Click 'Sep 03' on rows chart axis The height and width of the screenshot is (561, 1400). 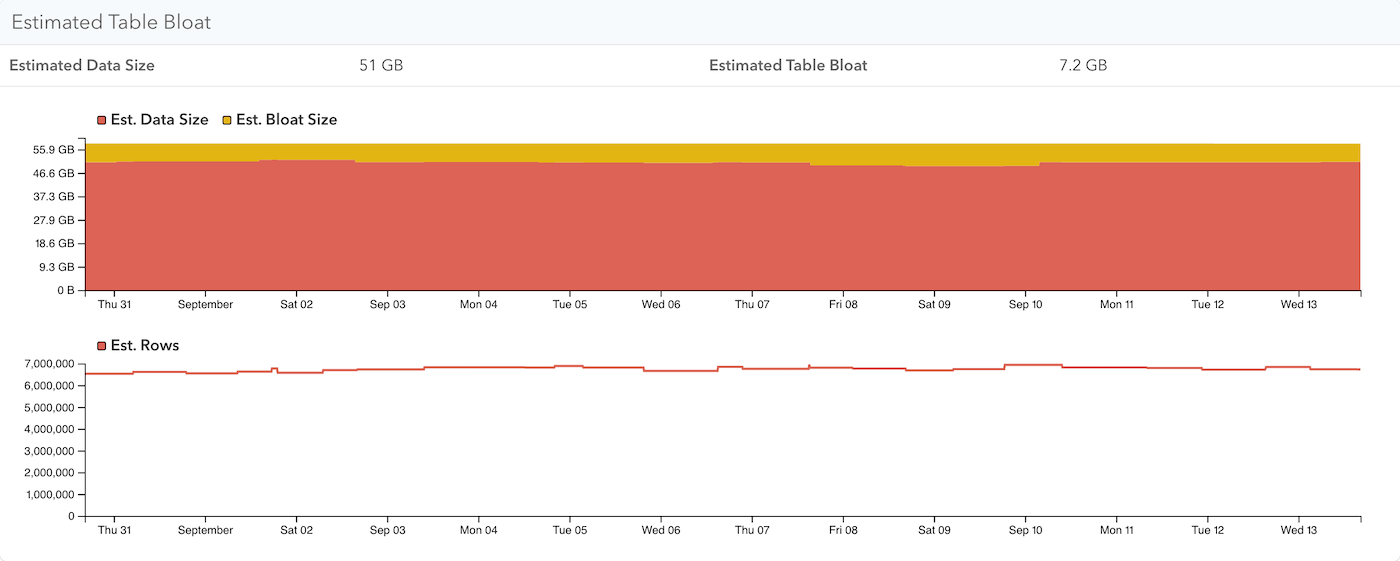pyautogui.click(x=387, y=531)
